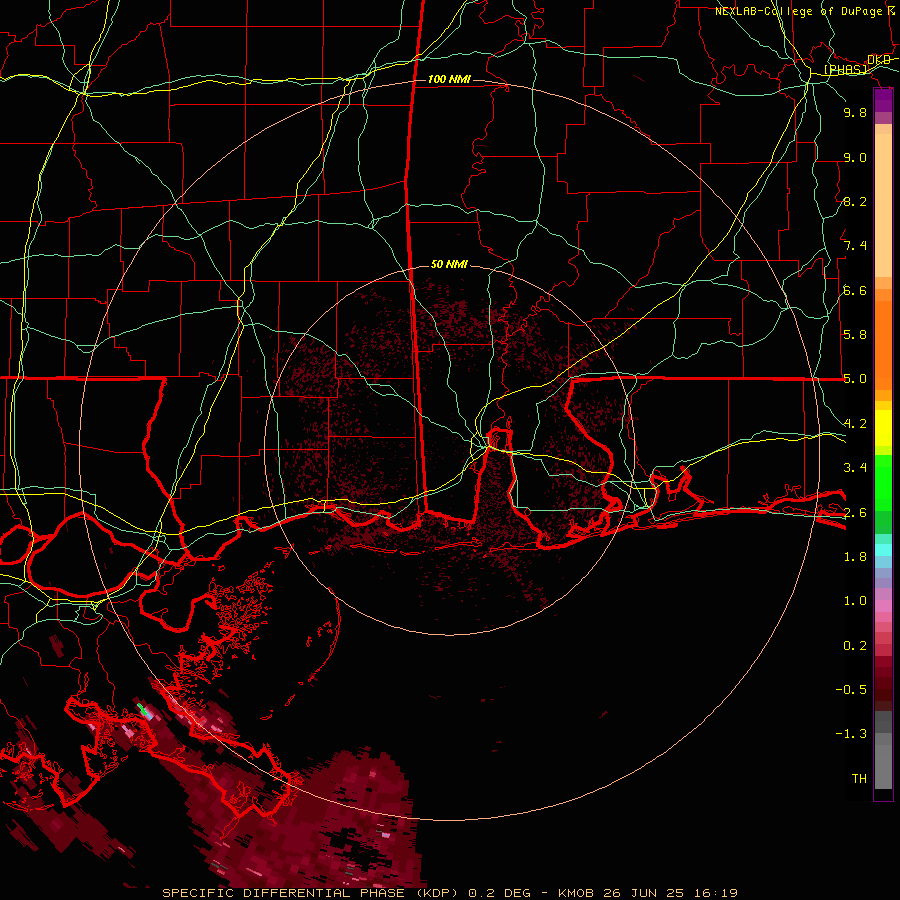Click the light peach color band

coord(883,205)
